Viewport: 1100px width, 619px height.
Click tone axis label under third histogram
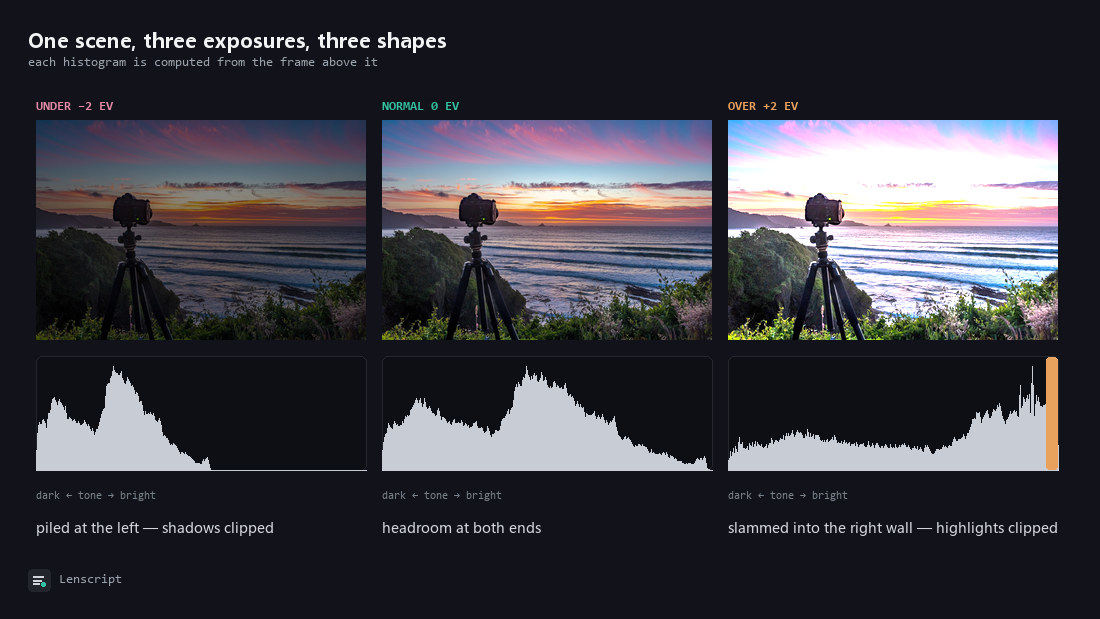pos(787,495)
